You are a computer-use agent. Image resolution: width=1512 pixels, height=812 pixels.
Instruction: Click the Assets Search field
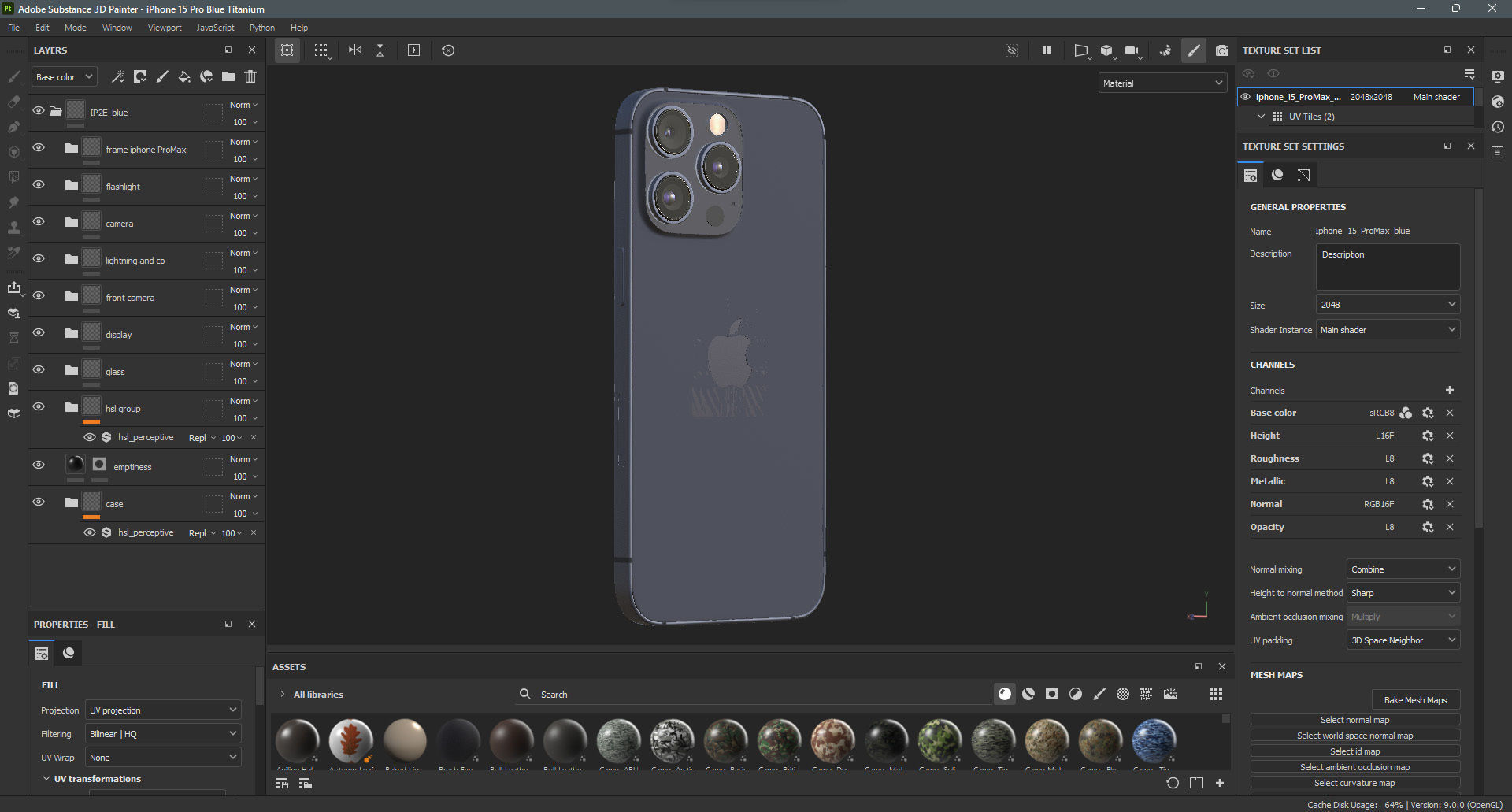pos(752,695)
